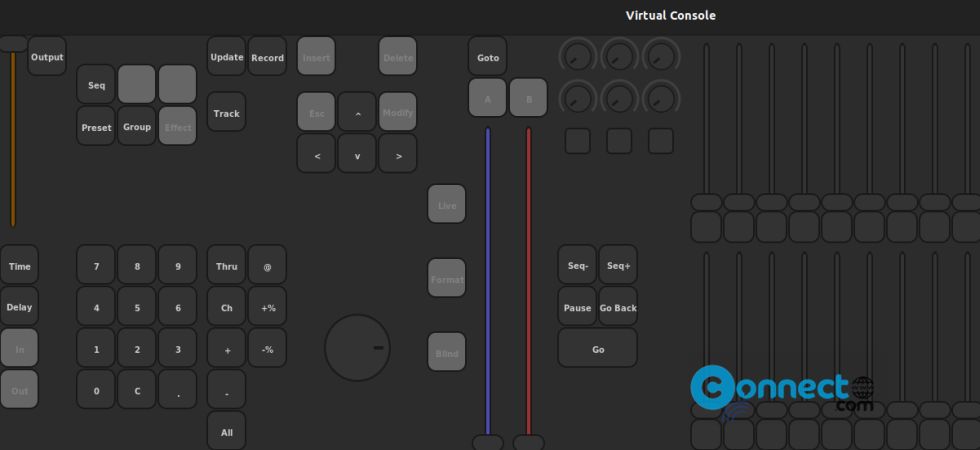
Task: Click keypad digit 1
Action: tap(96, 348)
